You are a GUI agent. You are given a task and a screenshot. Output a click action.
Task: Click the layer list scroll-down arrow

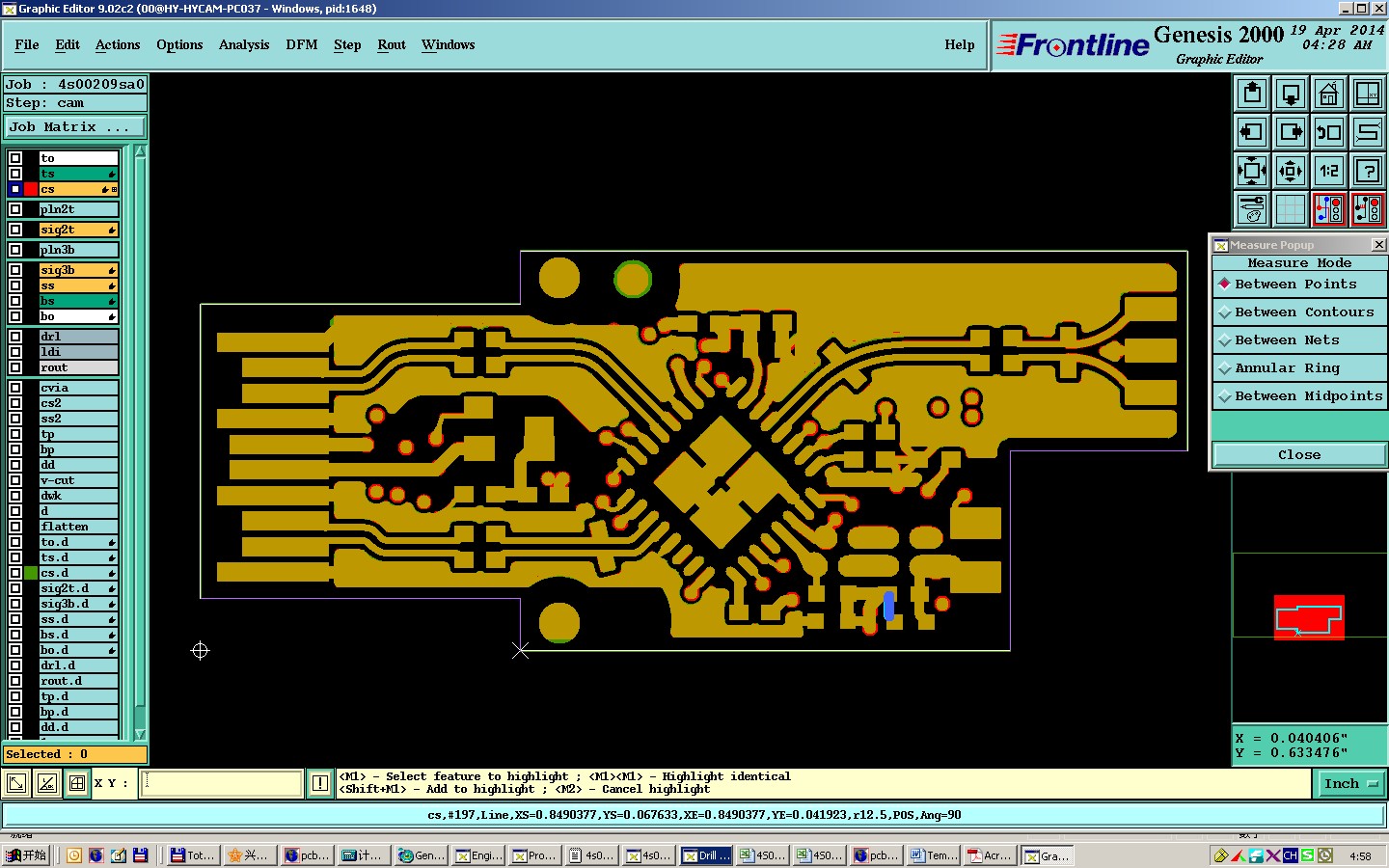pos(140,734)
